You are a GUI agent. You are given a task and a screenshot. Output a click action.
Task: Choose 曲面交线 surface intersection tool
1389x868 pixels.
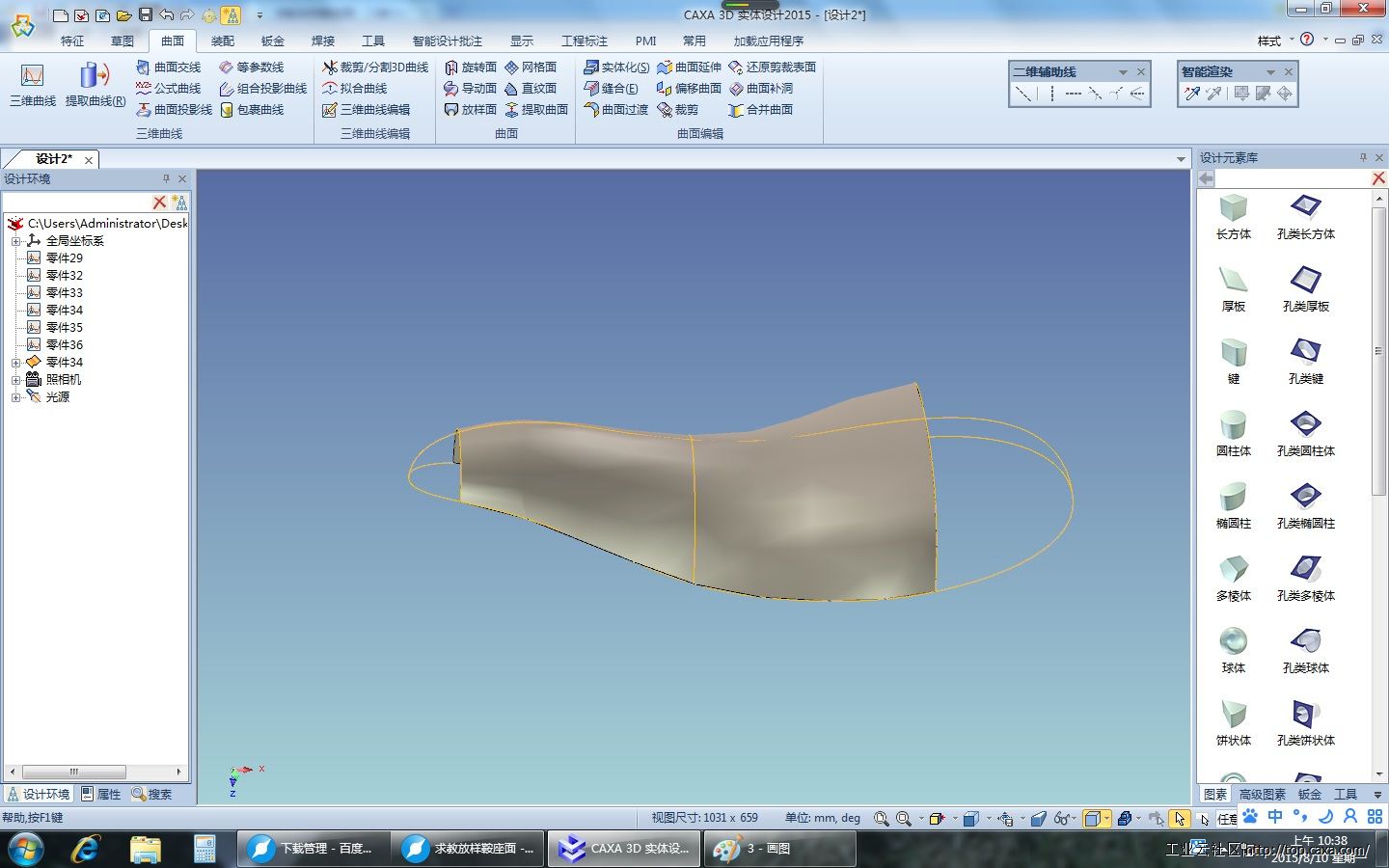168,68
